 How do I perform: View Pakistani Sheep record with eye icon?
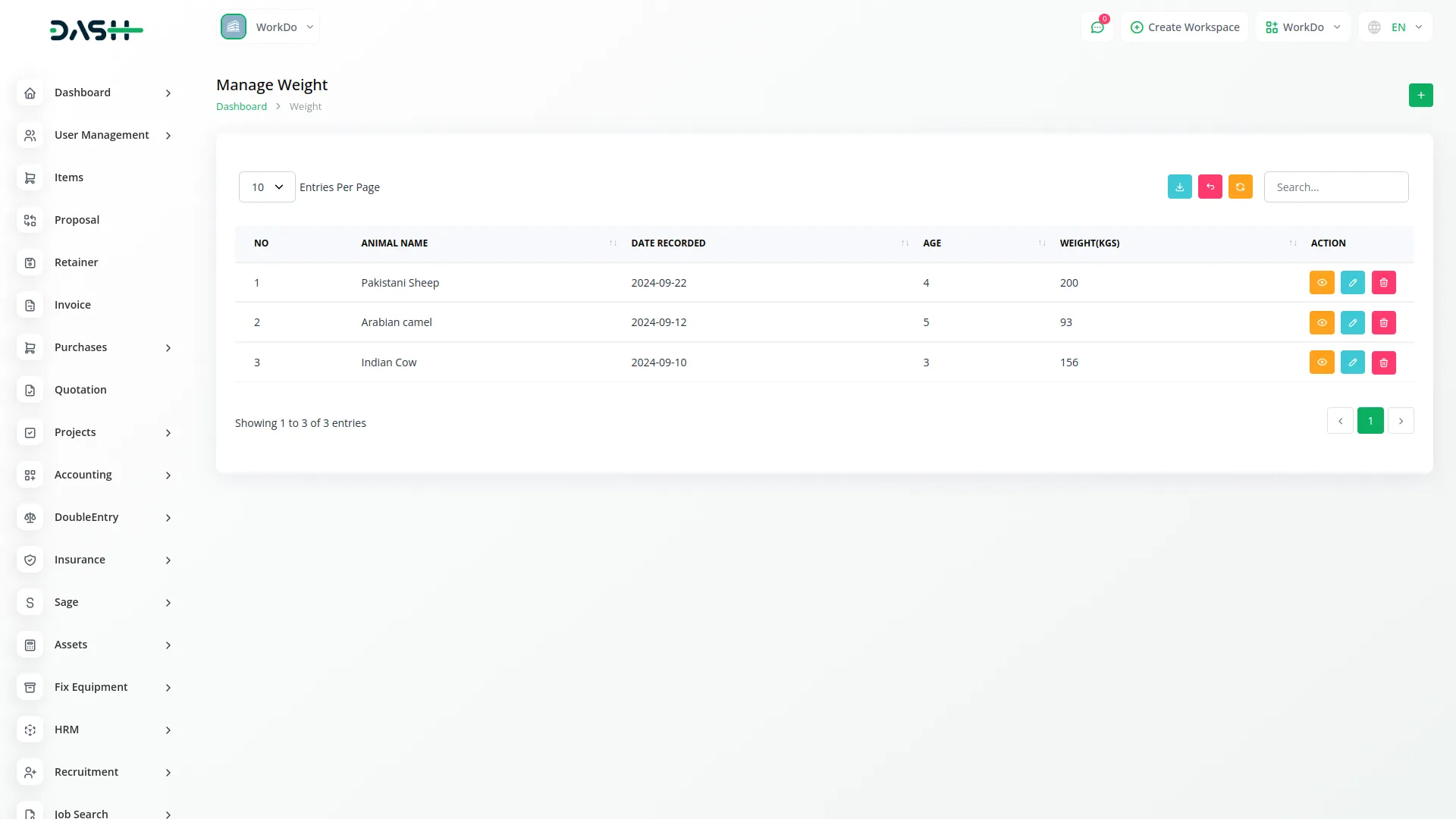(1321, 283)
